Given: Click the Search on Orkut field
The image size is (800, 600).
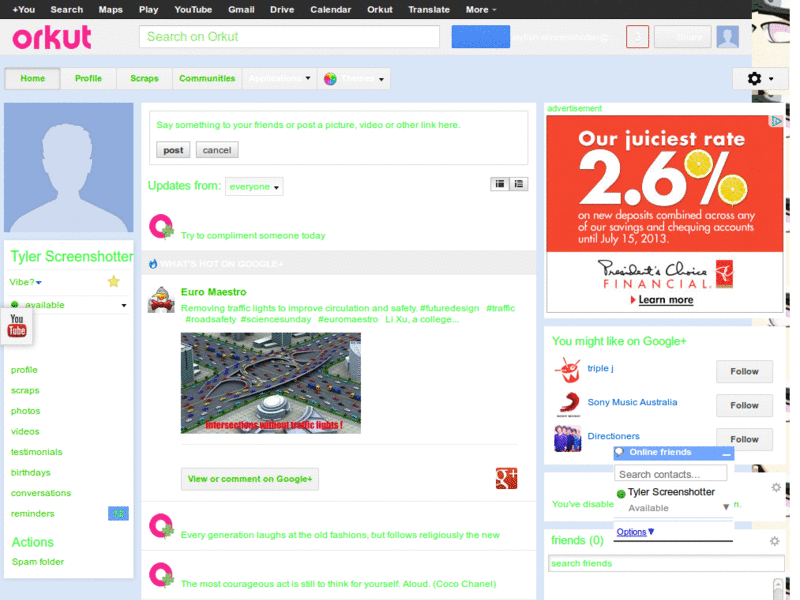Looking at the screenshot, I should (x=289, y=37).
